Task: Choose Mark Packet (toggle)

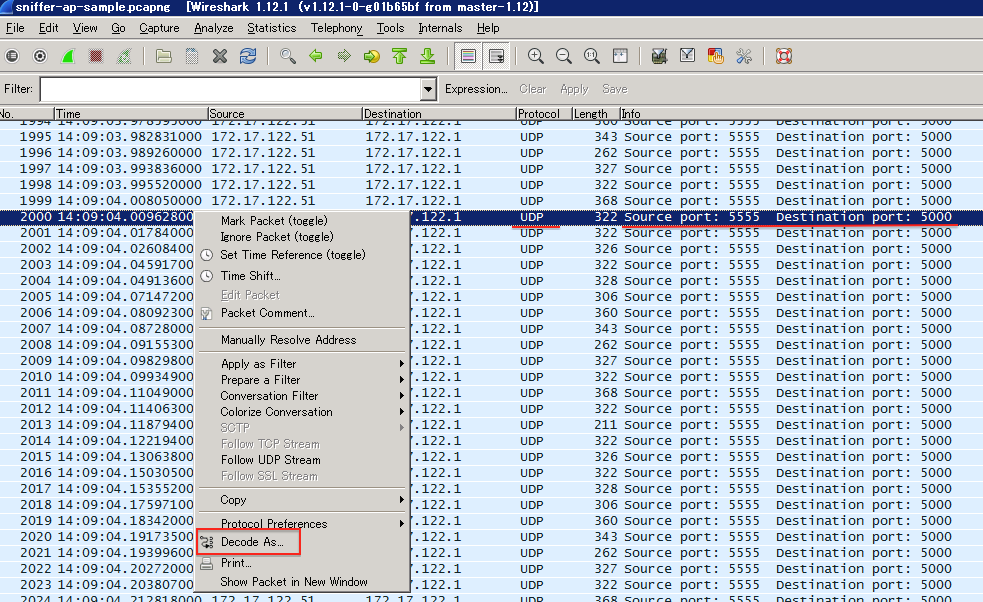Action: point(274,221)
